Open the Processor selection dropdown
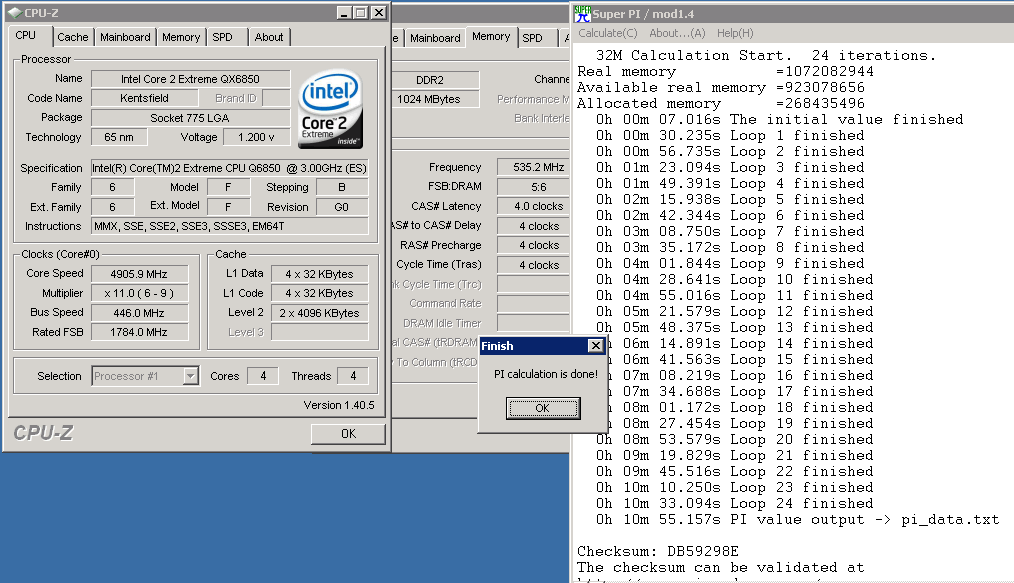Screen dimensions: 1014x583 190,376
